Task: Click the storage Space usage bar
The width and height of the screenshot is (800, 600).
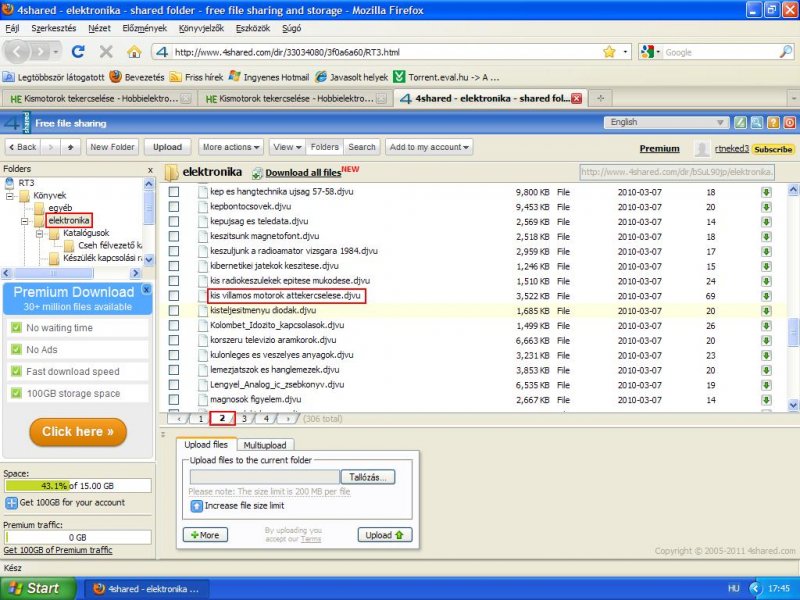Action: coord(78,486)
